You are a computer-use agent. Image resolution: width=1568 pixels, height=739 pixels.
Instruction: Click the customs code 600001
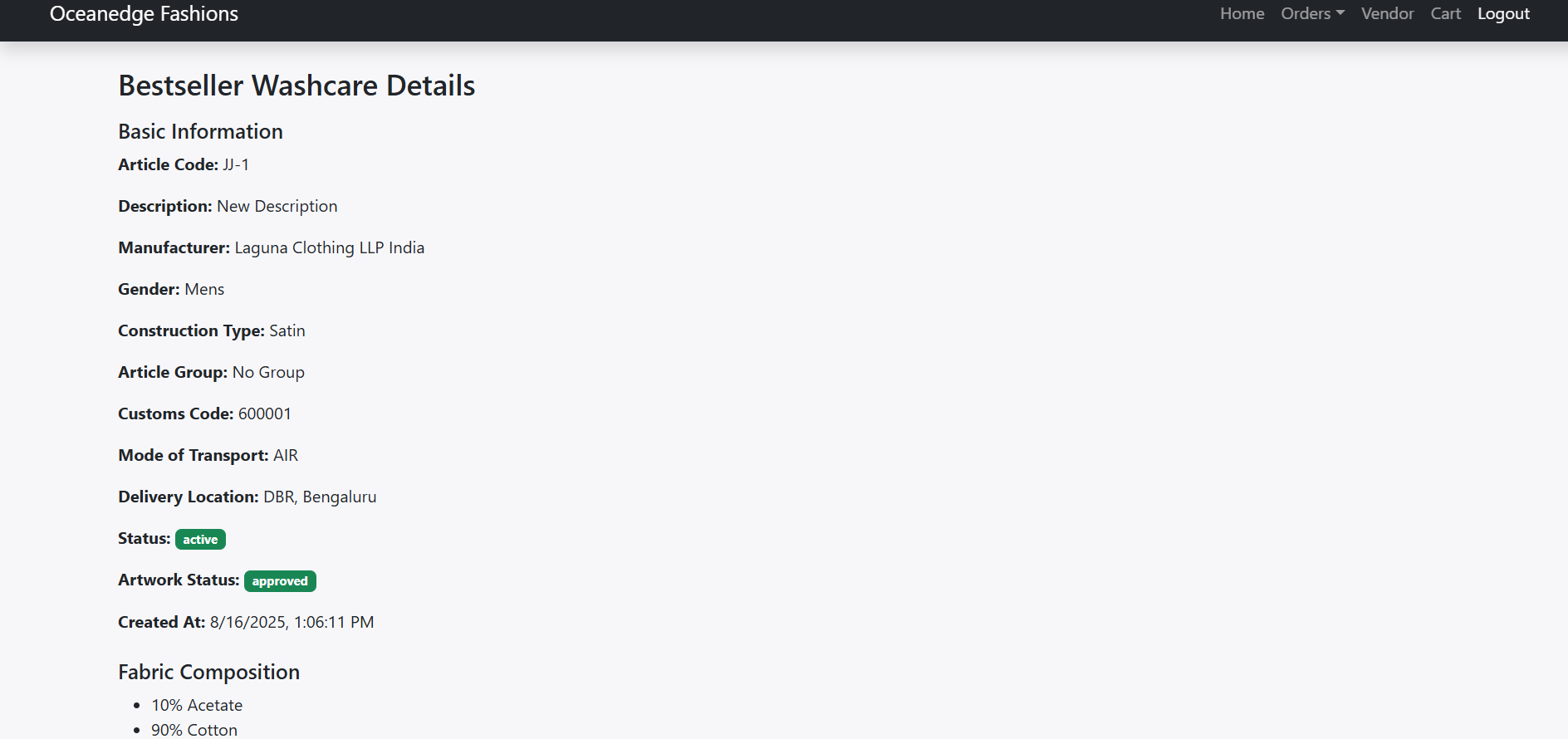click(264, 414)
